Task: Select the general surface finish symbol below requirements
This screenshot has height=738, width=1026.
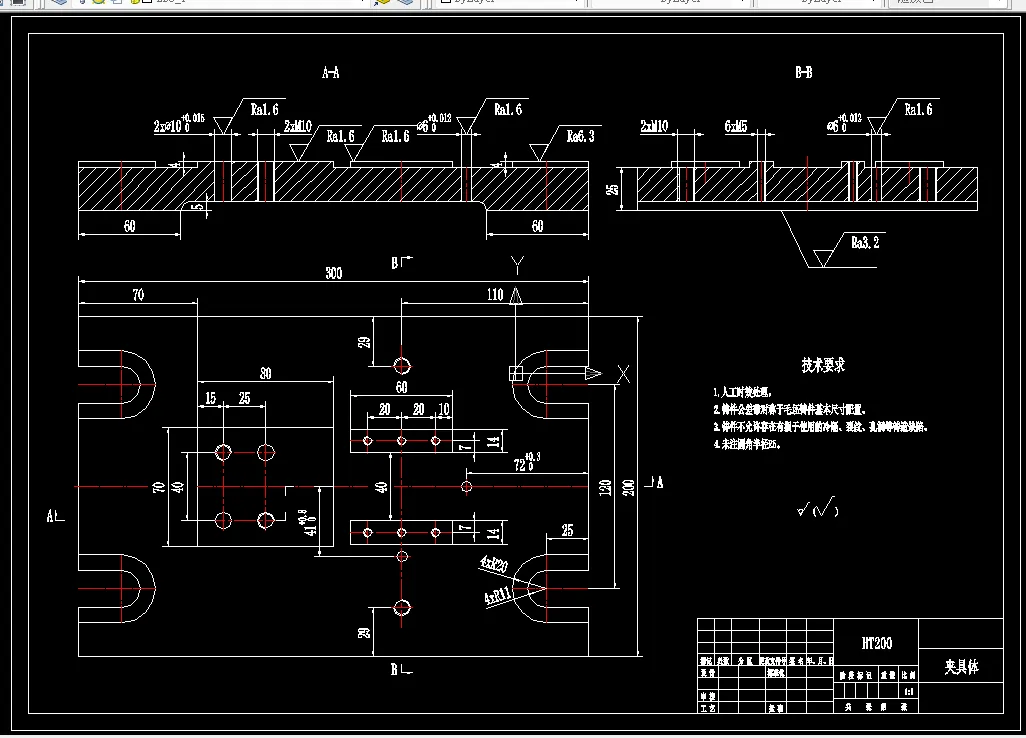Action: pos(817,508)
